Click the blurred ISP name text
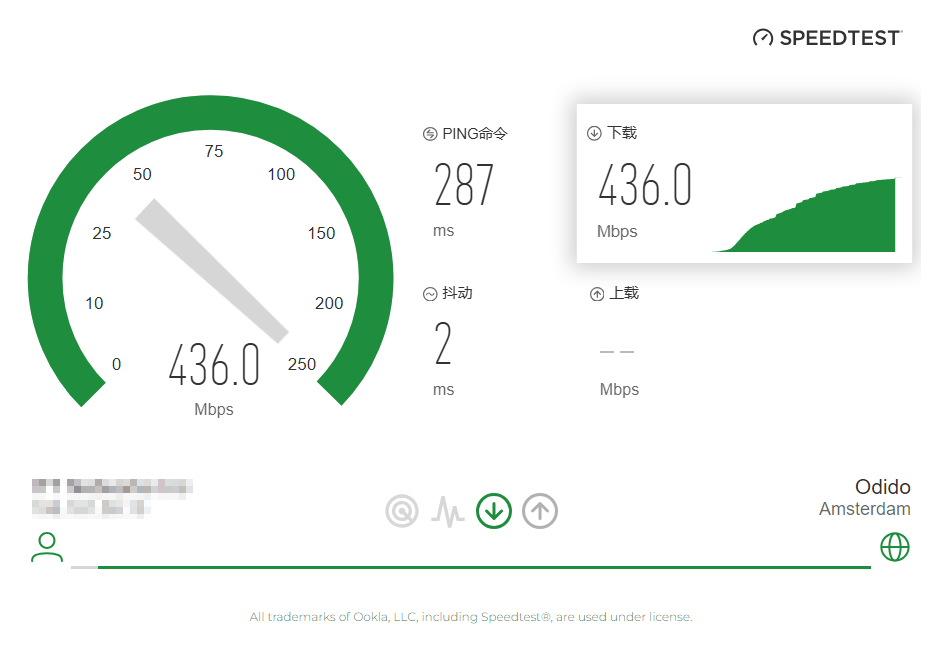 (112, 487)
